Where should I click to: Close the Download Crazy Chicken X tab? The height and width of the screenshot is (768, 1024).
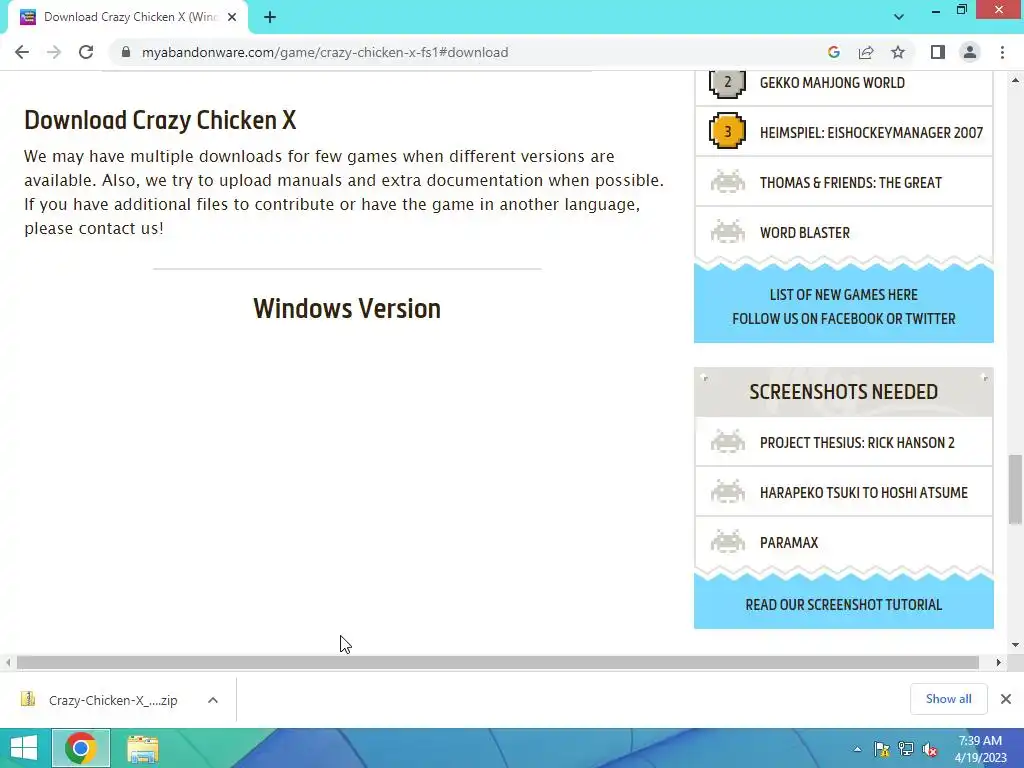coord(232,17)
